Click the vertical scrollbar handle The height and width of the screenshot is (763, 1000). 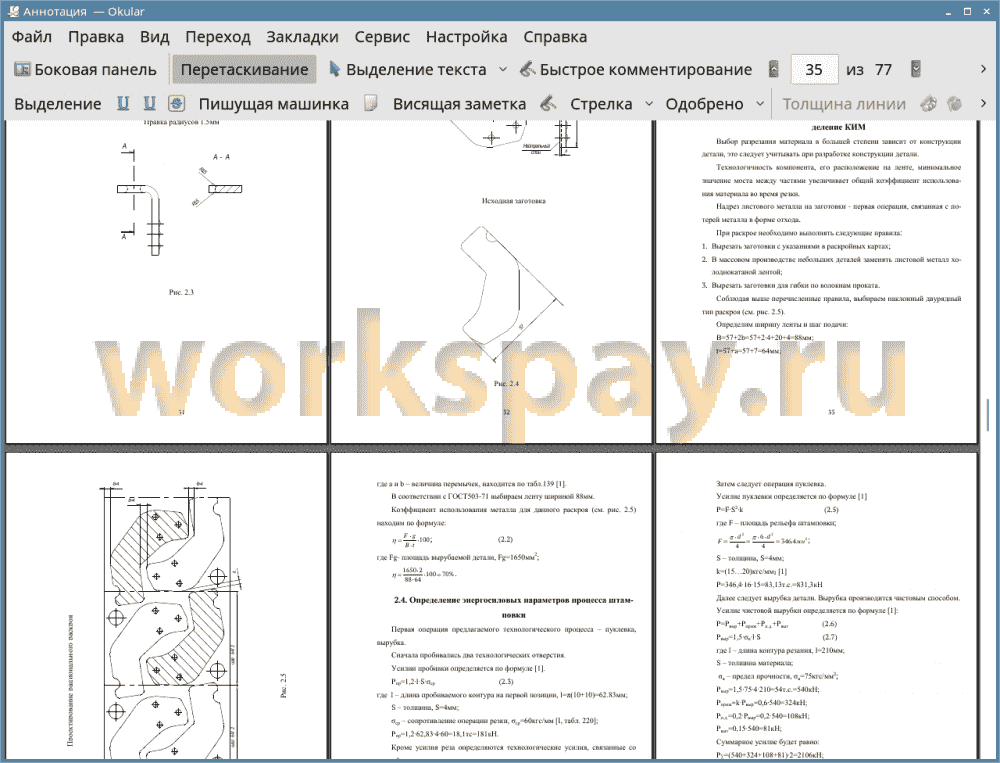click(987, 415)
